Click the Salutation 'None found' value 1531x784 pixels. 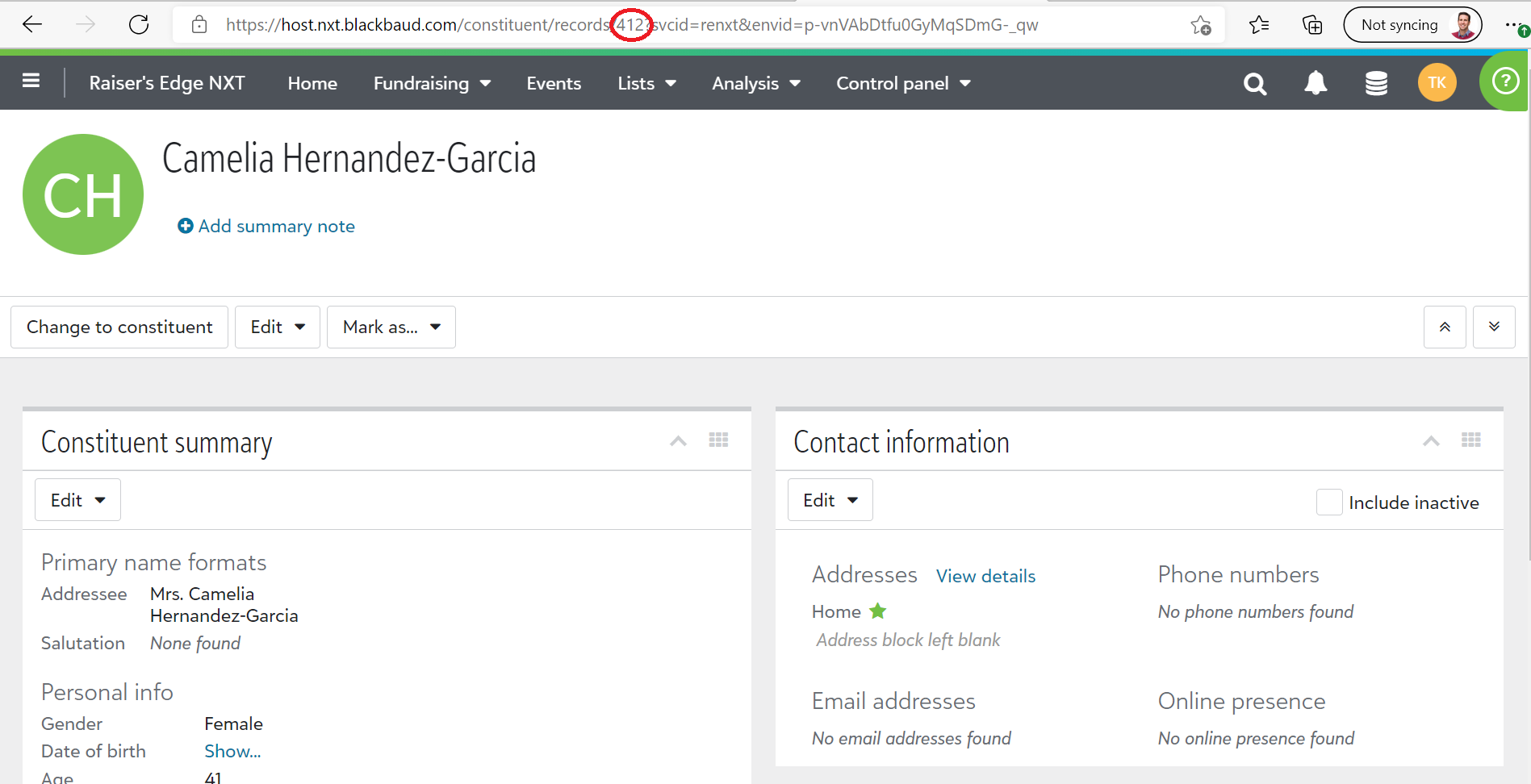(195, 643)
